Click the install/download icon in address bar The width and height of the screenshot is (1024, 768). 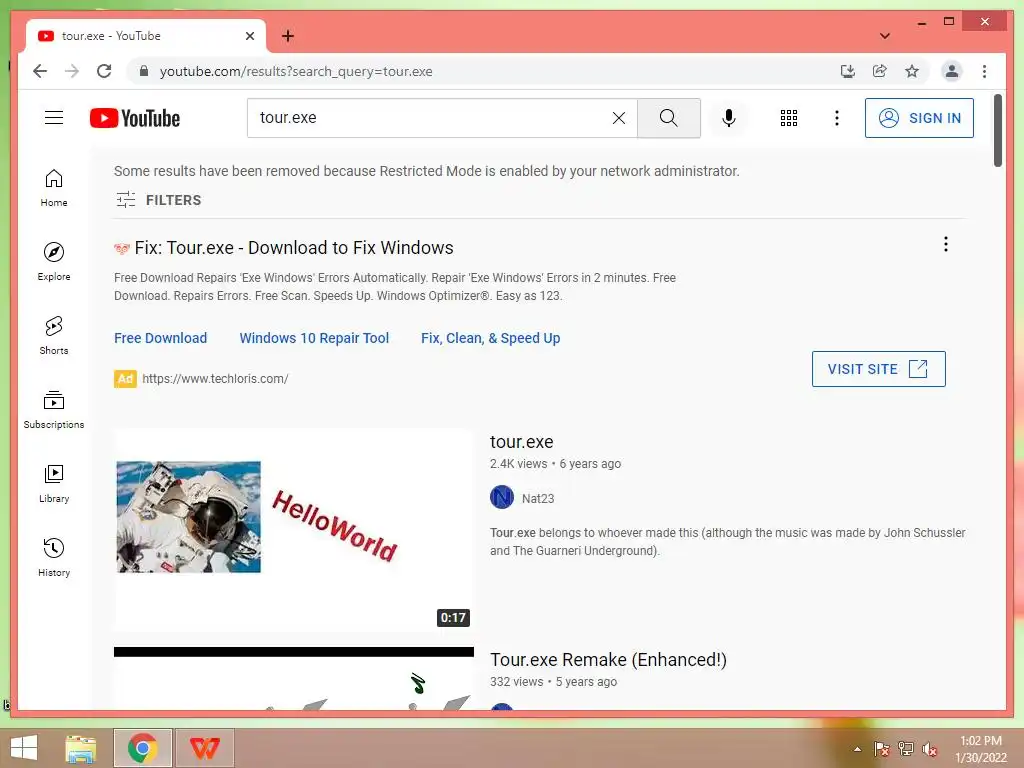tap(847, 71)
